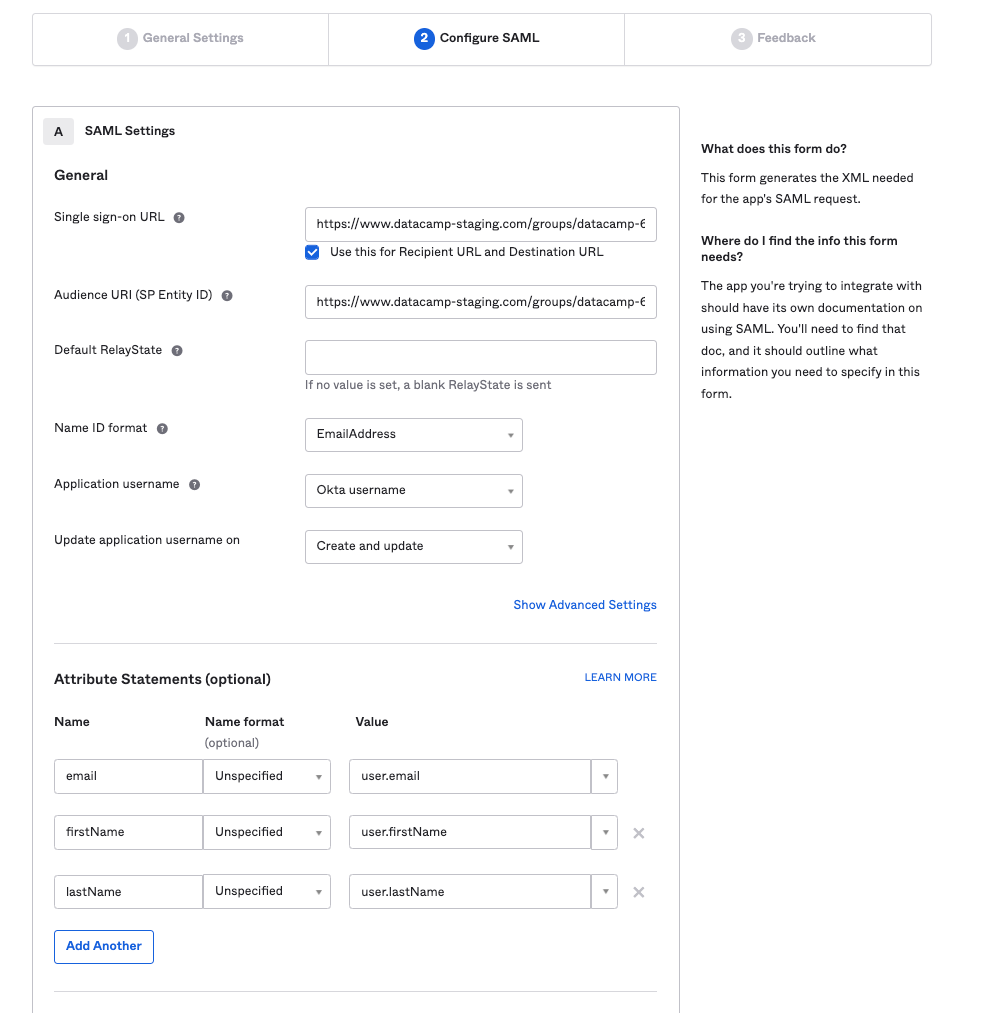Open the LEARN MORE link
The height and width of the screenshot is (1013, 985).
pos(620,678)
